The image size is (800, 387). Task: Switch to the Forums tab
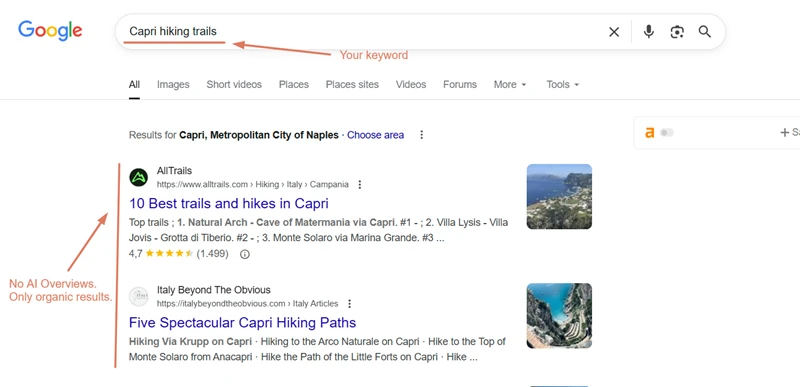(460, 85)
